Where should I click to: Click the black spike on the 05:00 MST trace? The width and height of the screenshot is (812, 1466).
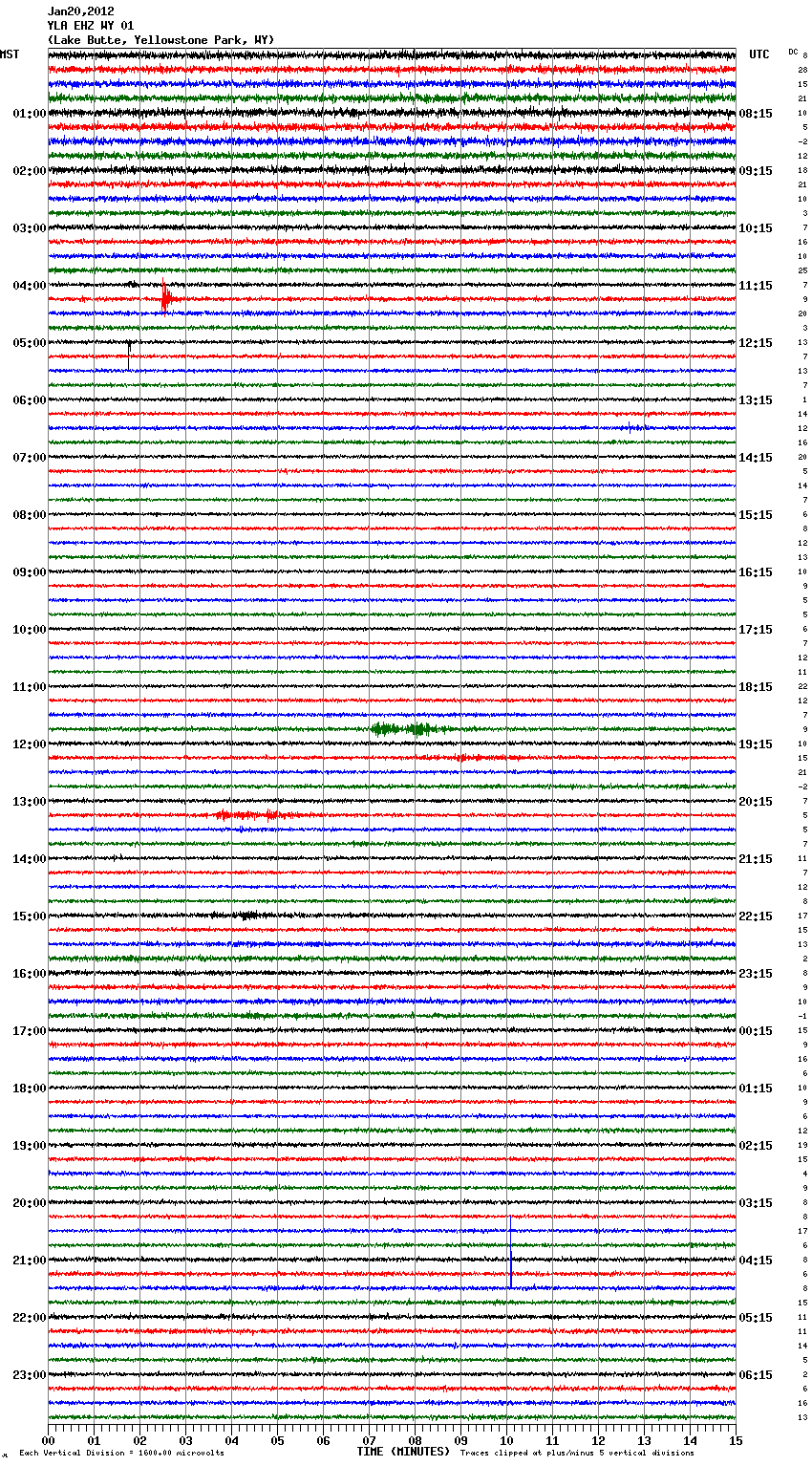129,354
